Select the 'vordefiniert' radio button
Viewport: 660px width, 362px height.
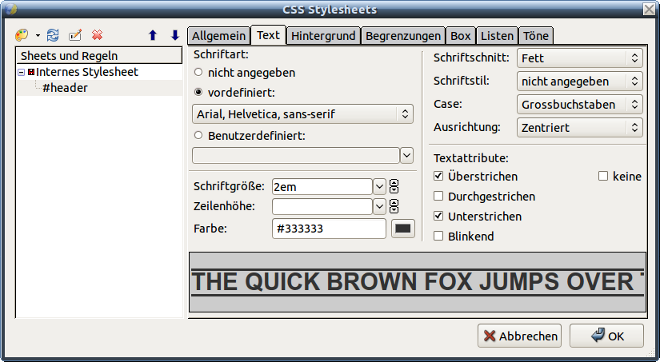(198, 92)
